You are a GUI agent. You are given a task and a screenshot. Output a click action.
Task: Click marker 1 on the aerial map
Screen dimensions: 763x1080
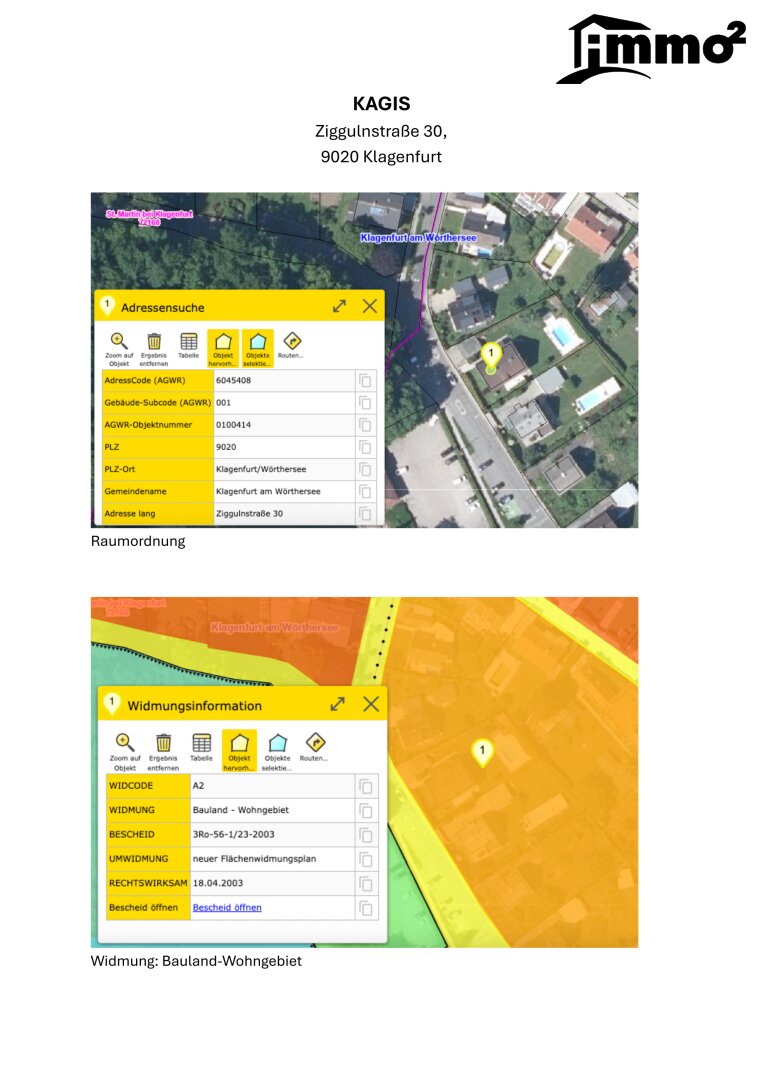pos(490,354)
